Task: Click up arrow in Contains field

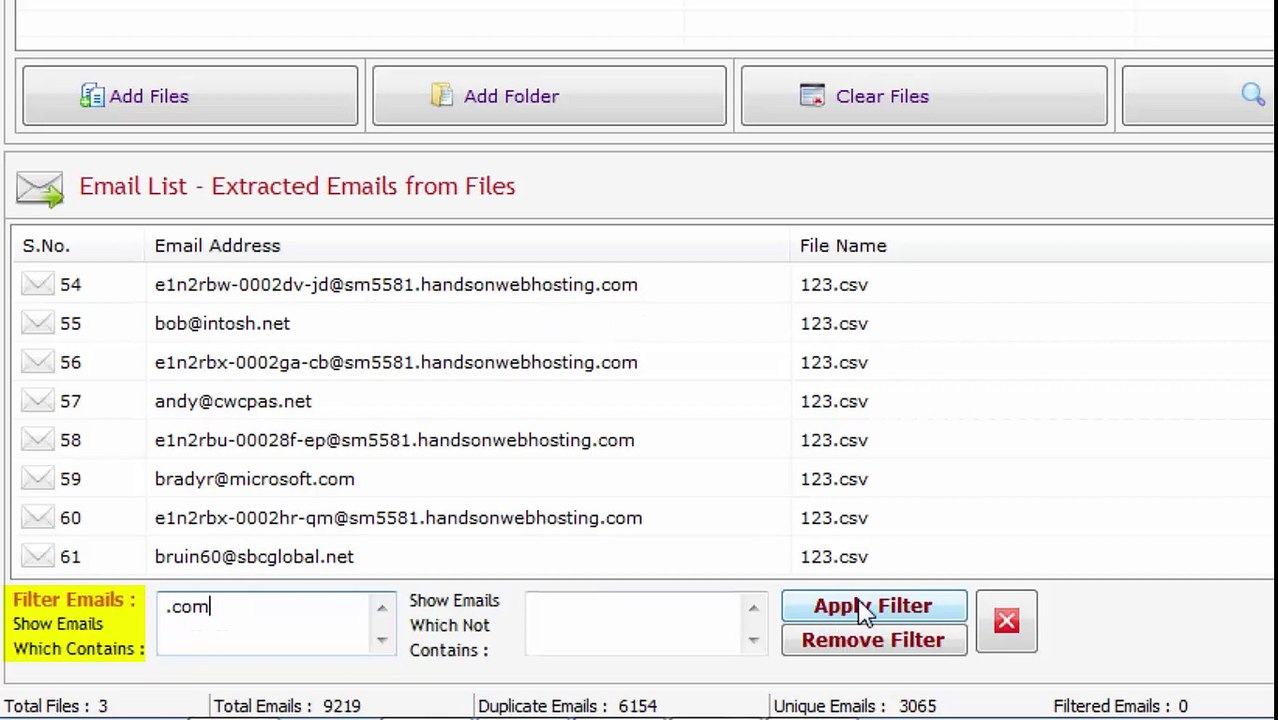Action: coord(382,608)
